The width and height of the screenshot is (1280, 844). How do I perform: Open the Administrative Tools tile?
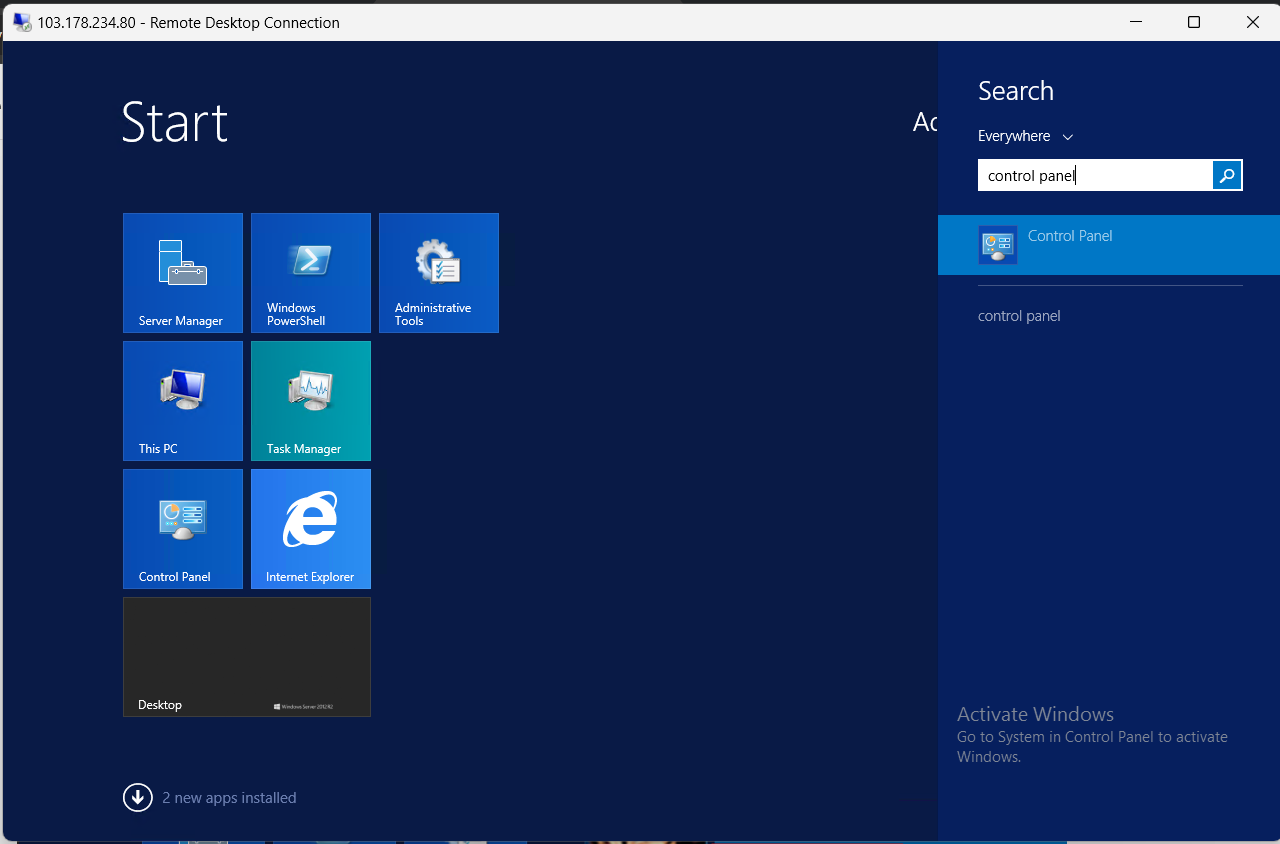(439, 273)
